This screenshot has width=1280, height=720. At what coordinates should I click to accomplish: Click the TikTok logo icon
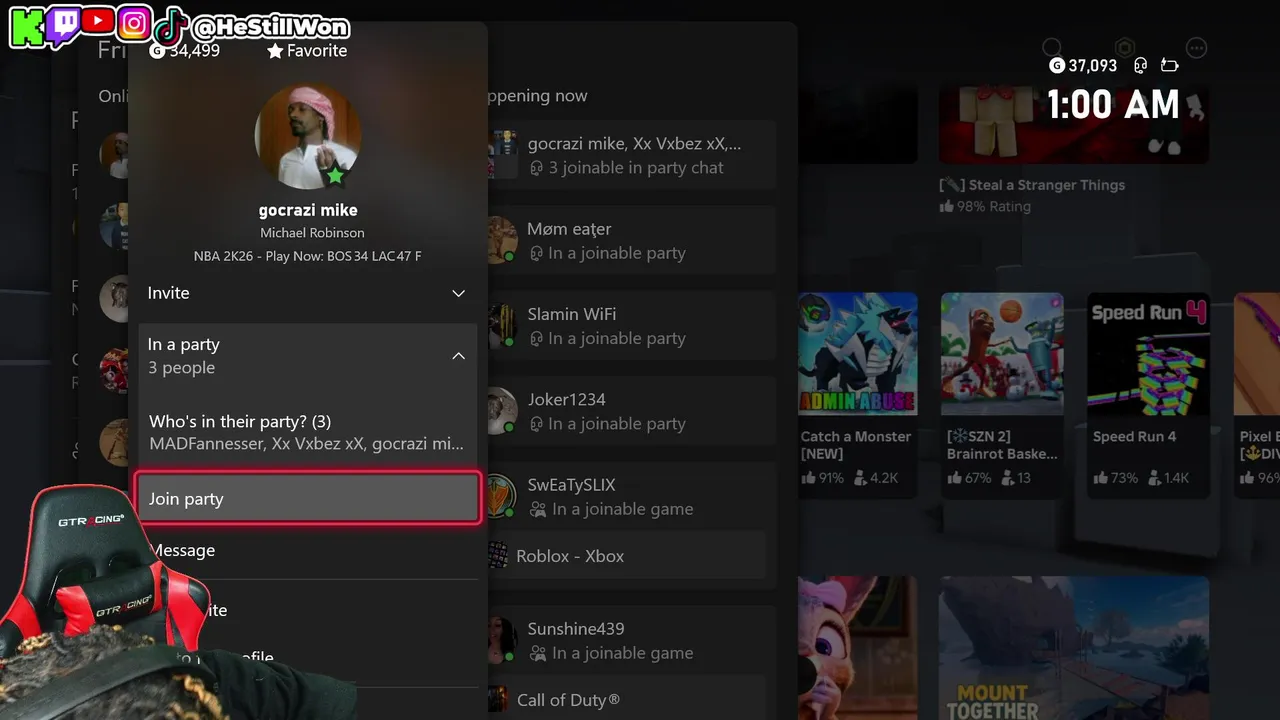pyautogui.click(x=171, y=25)
